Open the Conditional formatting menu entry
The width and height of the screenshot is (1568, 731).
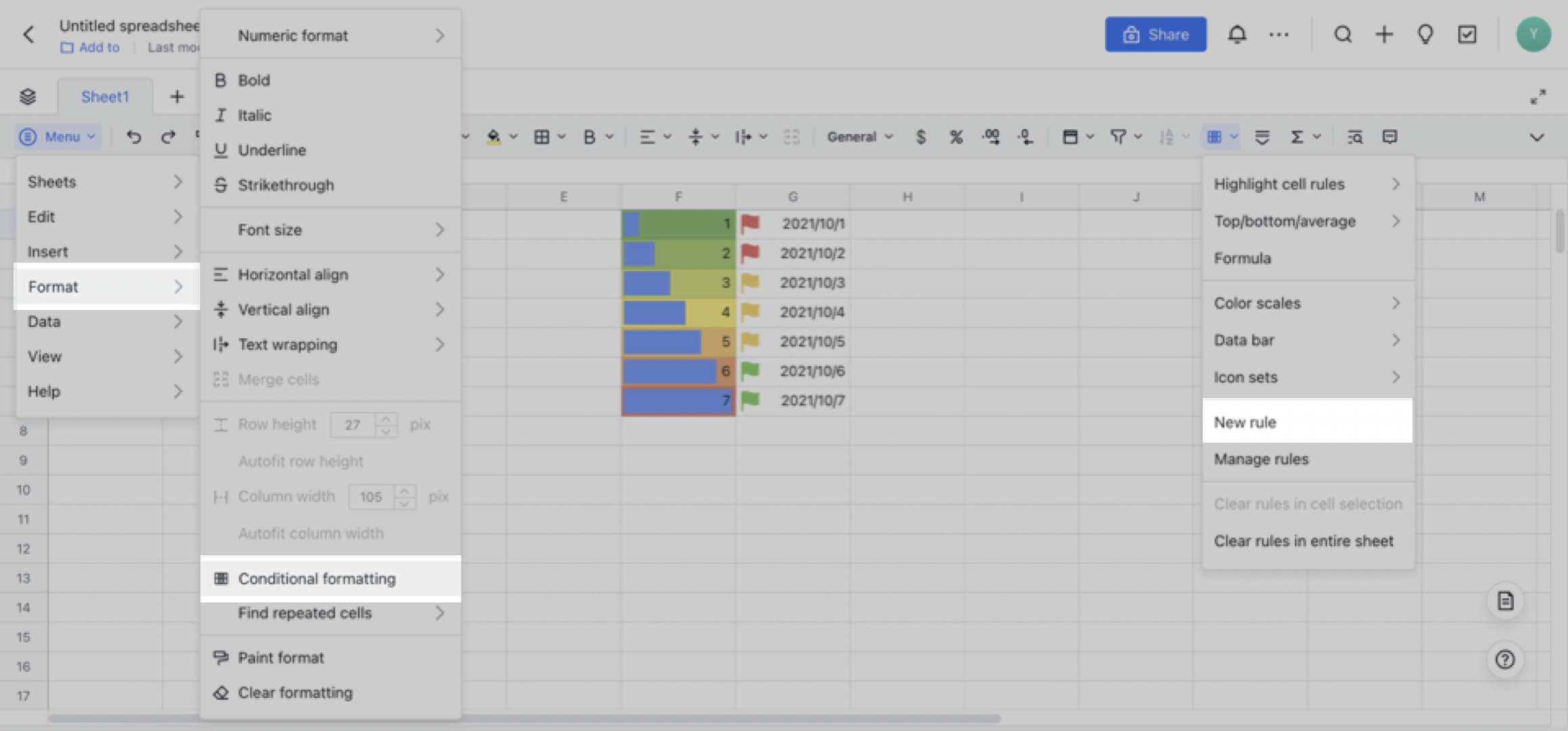pyautogui.click(x=317, y=579)
